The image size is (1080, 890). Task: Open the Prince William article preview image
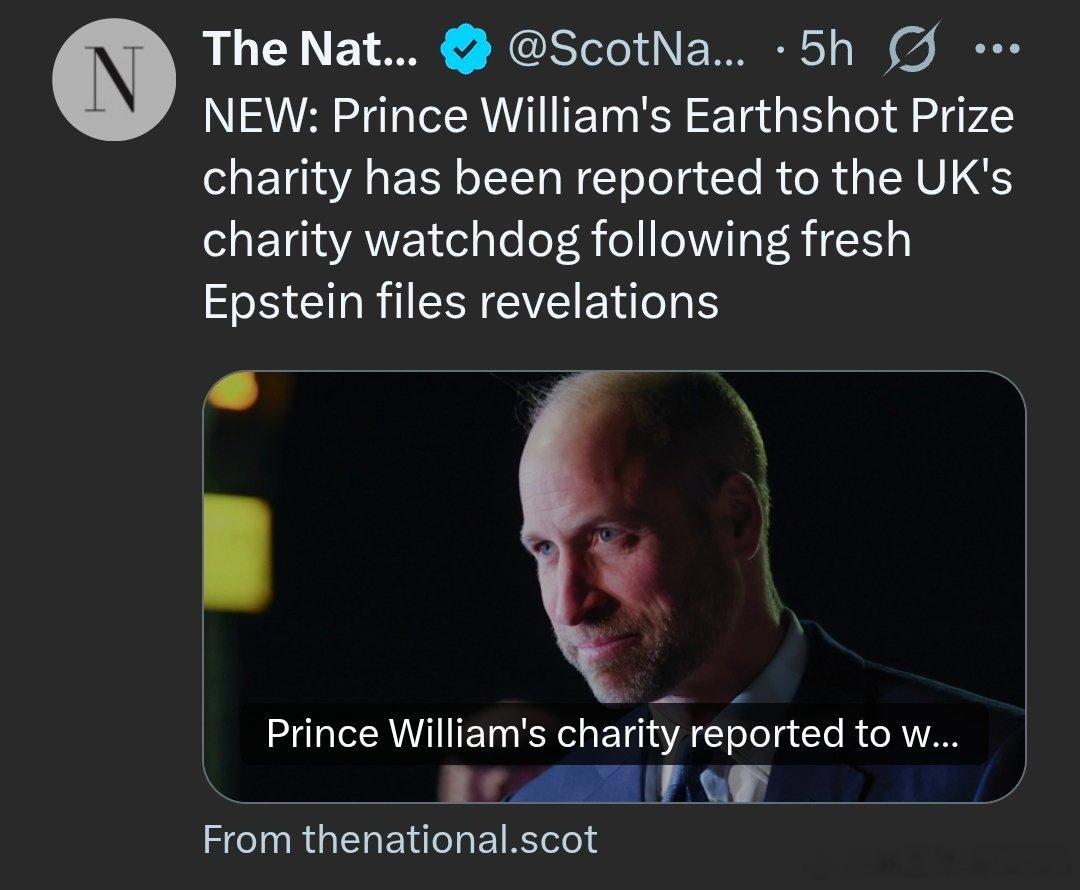click(614, 560)
